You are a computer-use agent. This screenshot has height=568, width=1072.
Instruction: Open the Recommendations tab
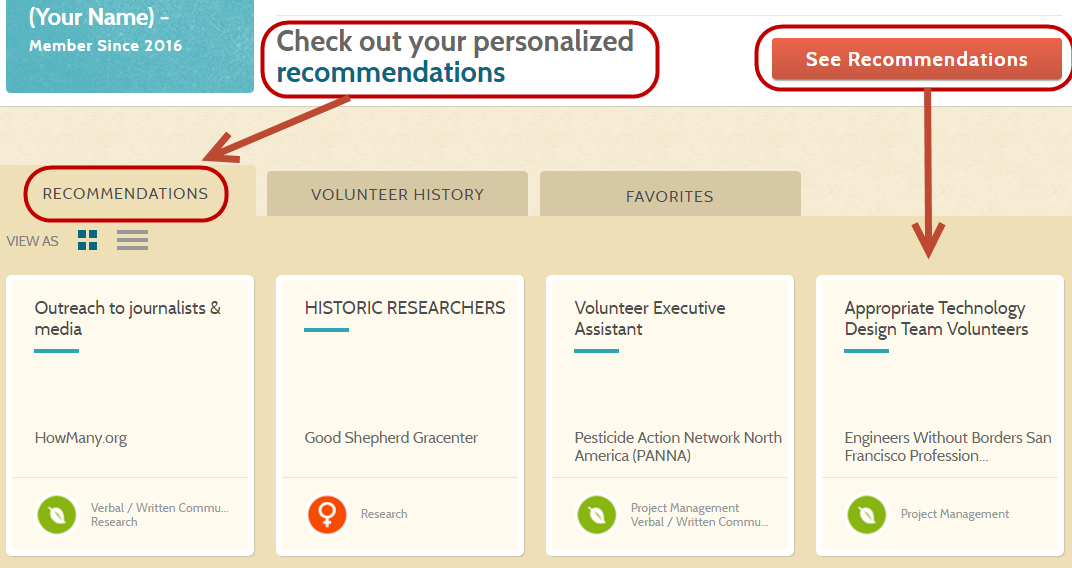[126, 193]
